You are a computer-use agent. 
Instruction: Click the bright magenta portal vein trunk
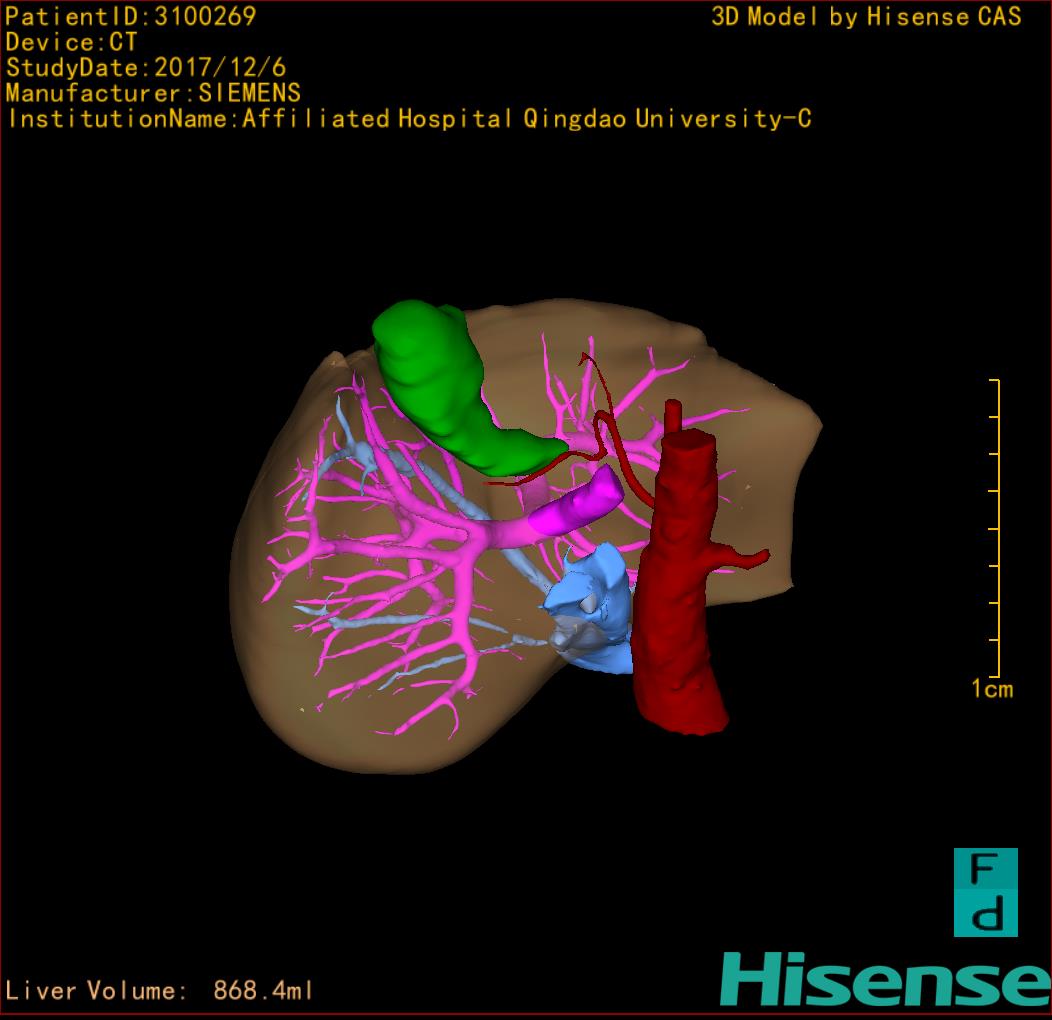pyautogui.click(x=580, y=505)
